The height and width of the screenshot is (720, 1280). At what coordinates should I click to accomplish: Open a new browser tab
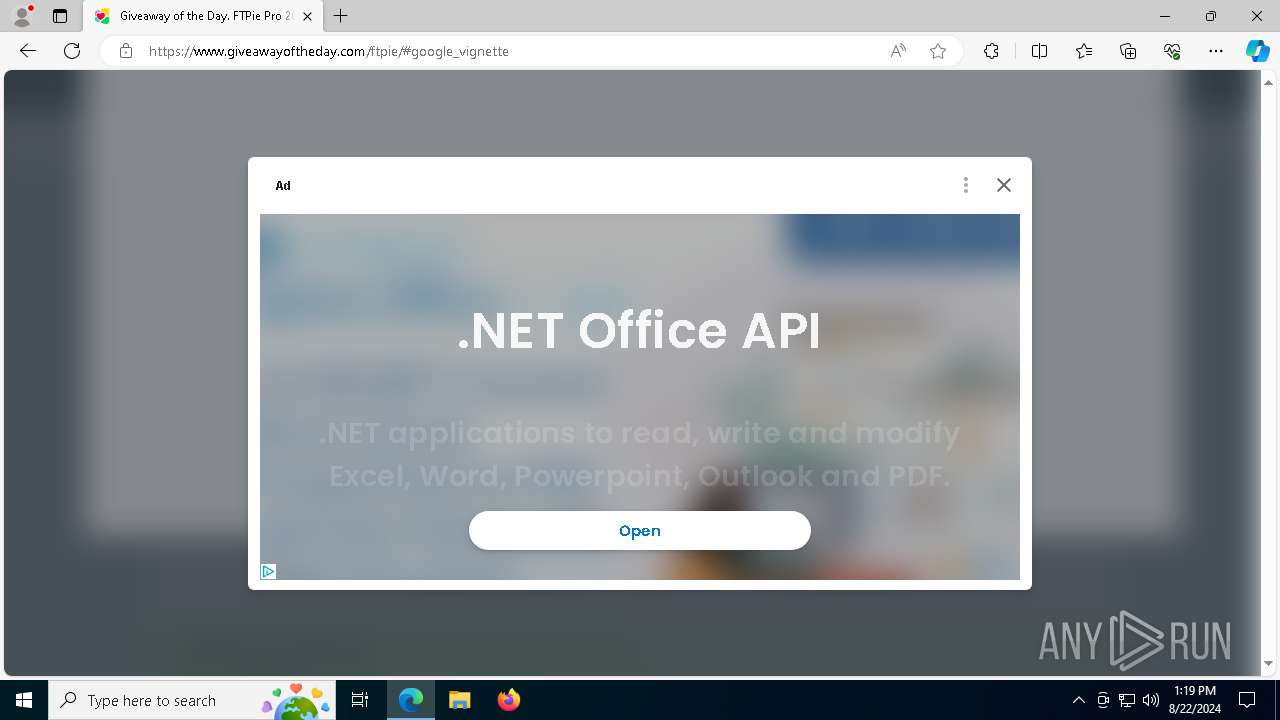pyautogui.click(x=341, y=16)
